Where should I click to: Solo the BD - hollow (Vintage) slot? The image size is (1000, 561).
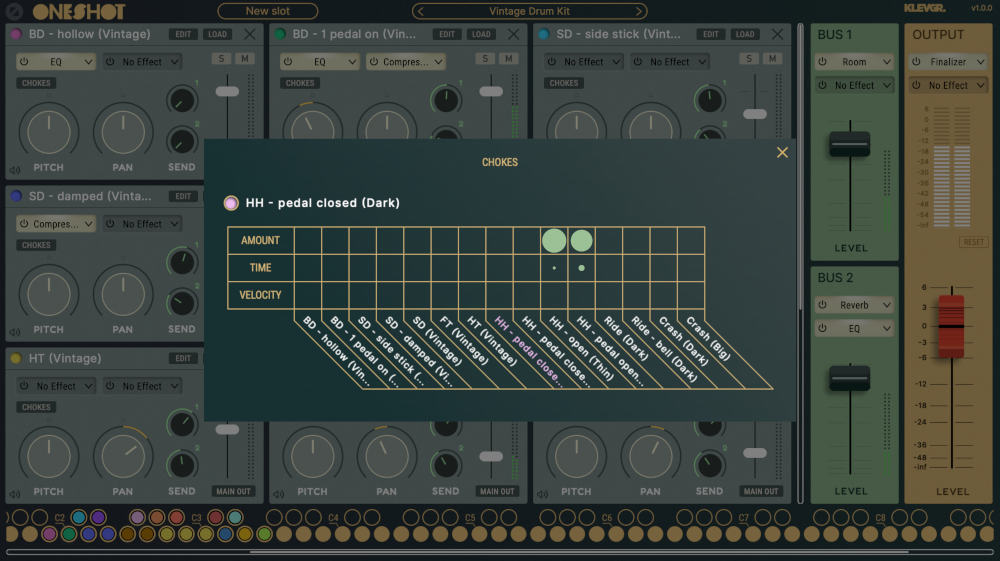pos(222,59)
